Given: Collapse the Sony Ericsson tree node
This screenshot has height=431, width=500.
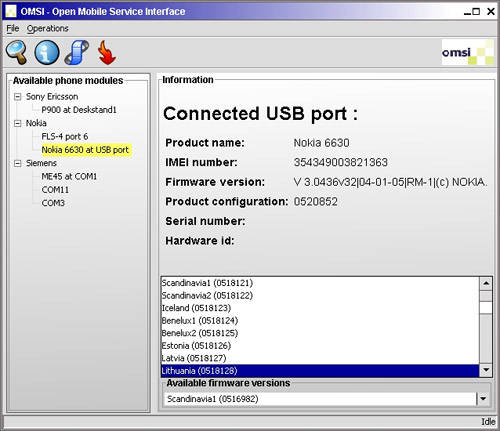Looking at the screenshot, I should [17, 97].
